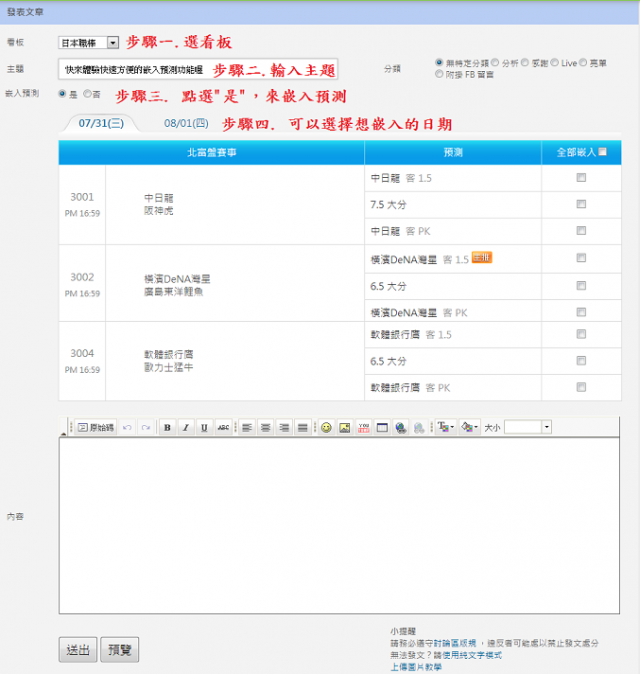Click into the 主題 subject field

[x=198, y=69]
